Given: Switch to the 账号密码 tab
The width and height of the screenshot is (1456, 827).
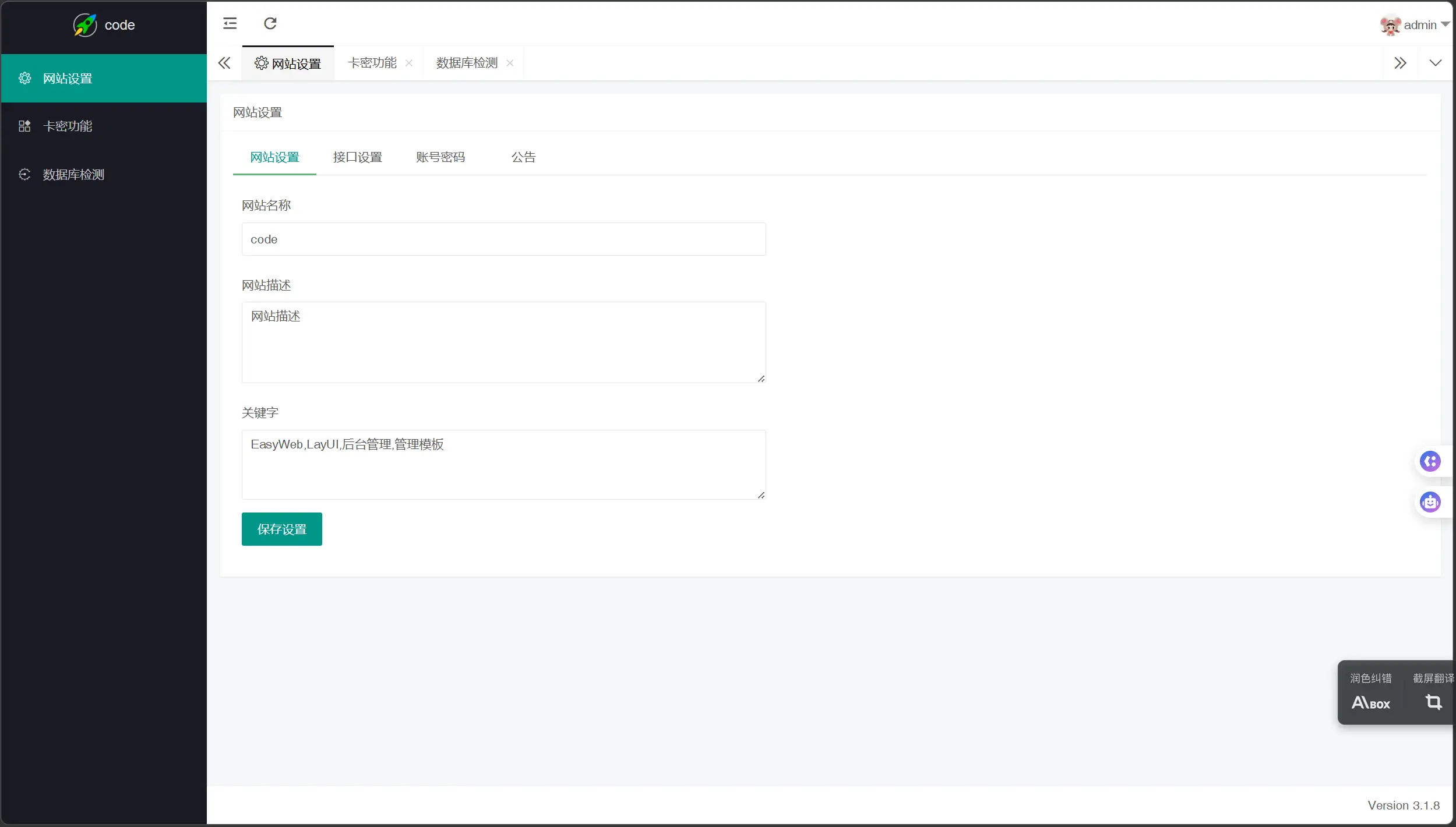Looking at the screenshot, I should tap(440, 157).
